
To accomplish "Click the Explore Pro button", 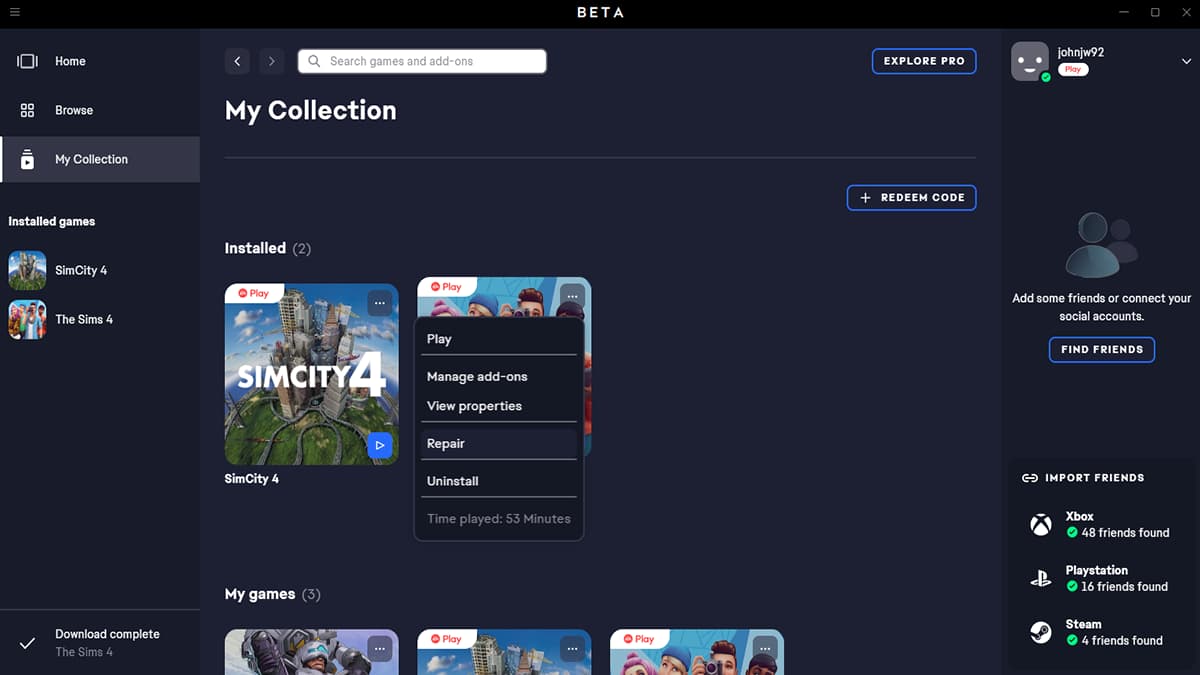I will point(923,61).
